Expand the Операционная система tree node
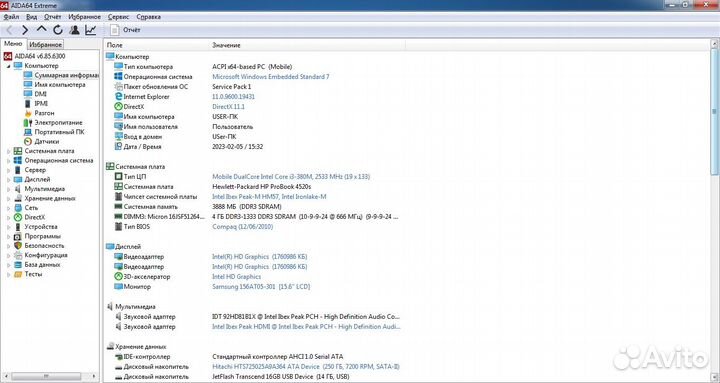Image resolution: width=720 pixels, height=383 pixels. coord(8,161)
